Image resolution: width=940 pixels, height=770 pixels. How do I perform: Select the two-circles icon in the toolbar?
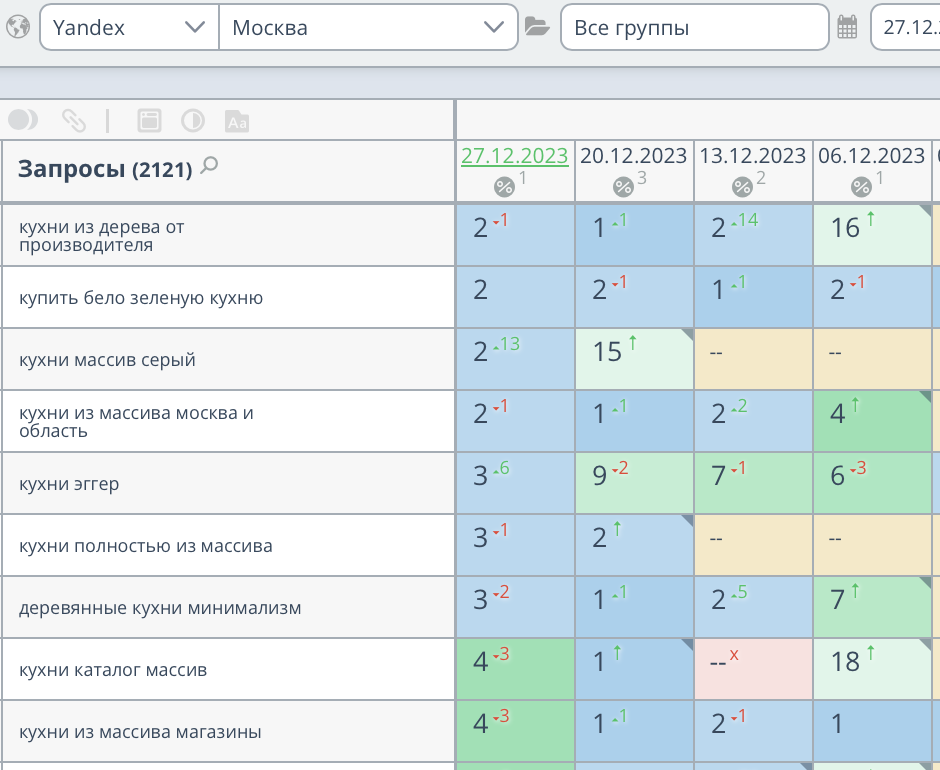(22, 121)
